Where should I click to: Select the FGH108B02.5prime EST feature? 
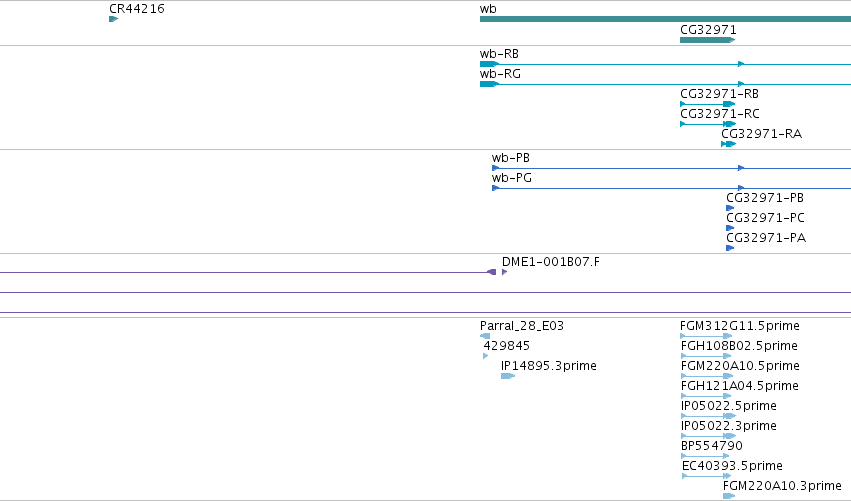706,356
